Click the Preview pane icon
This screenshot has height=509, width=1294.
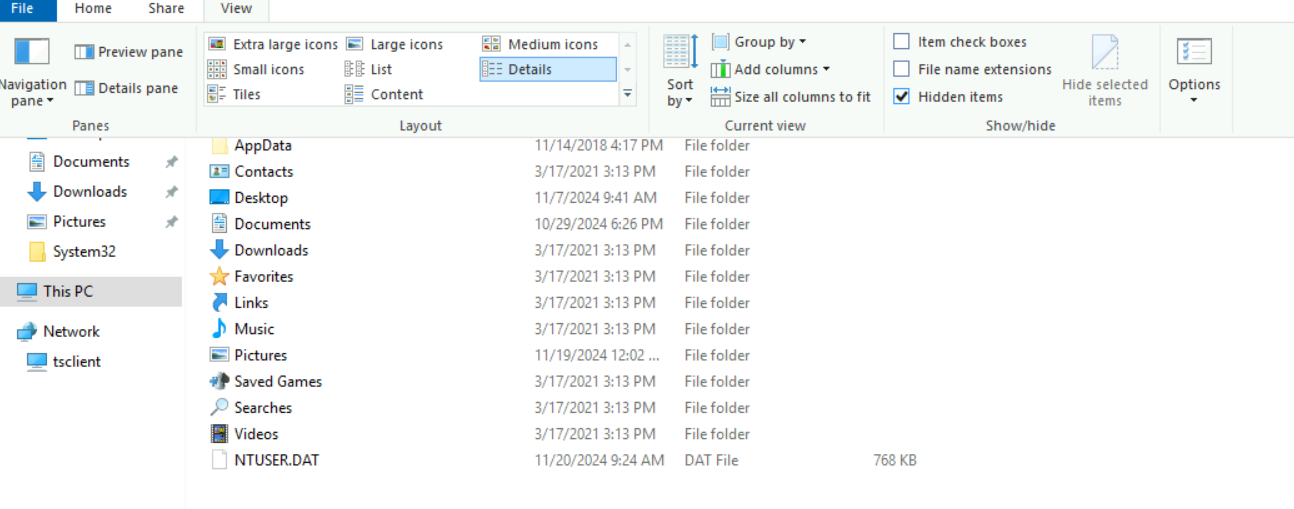click(84, 52)
